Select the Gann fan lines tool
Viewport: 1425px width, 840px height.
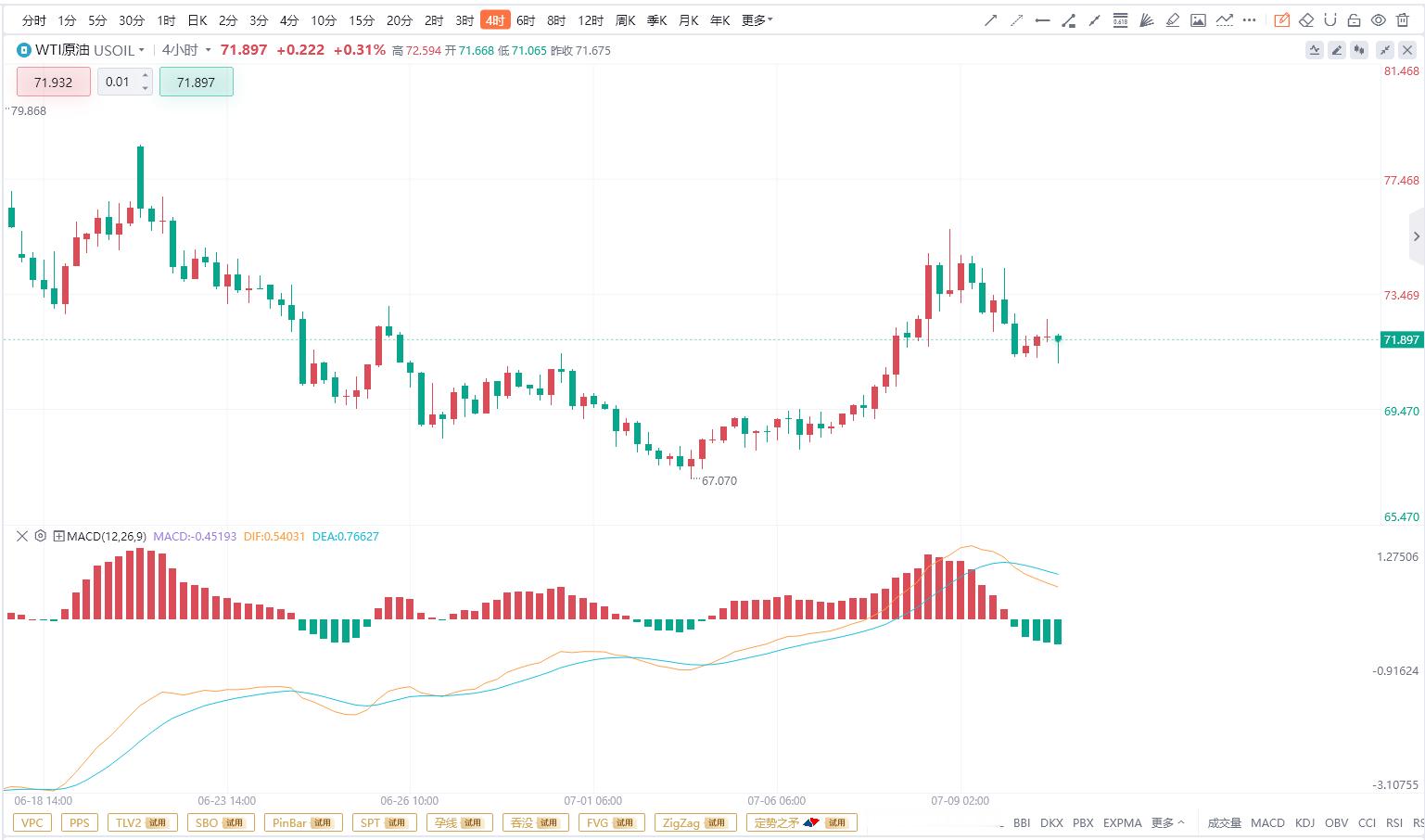pos(1146,20)
